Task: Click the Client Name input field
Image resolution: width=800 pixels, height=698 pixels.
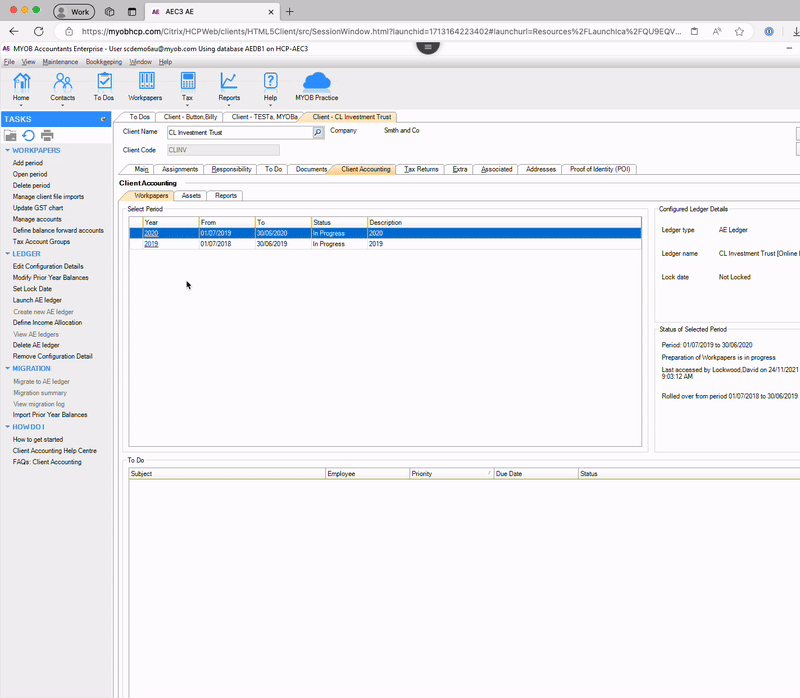Action: click(x=239, y=131)
